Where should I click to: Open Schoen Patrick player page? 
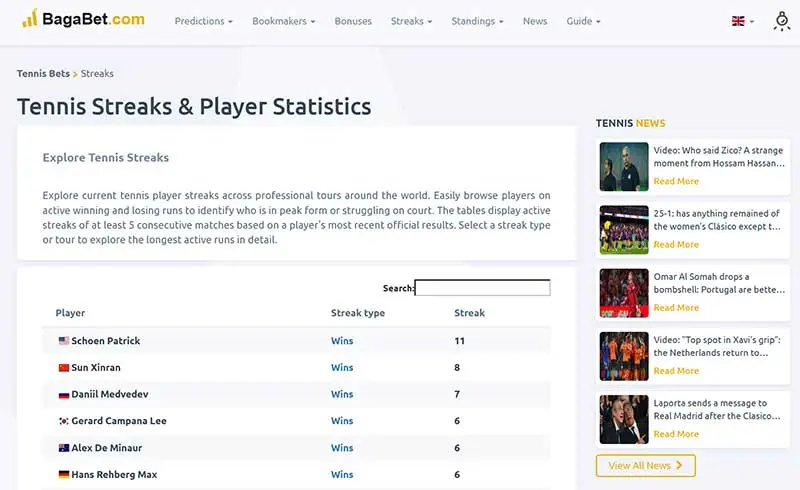pos(106,340)
